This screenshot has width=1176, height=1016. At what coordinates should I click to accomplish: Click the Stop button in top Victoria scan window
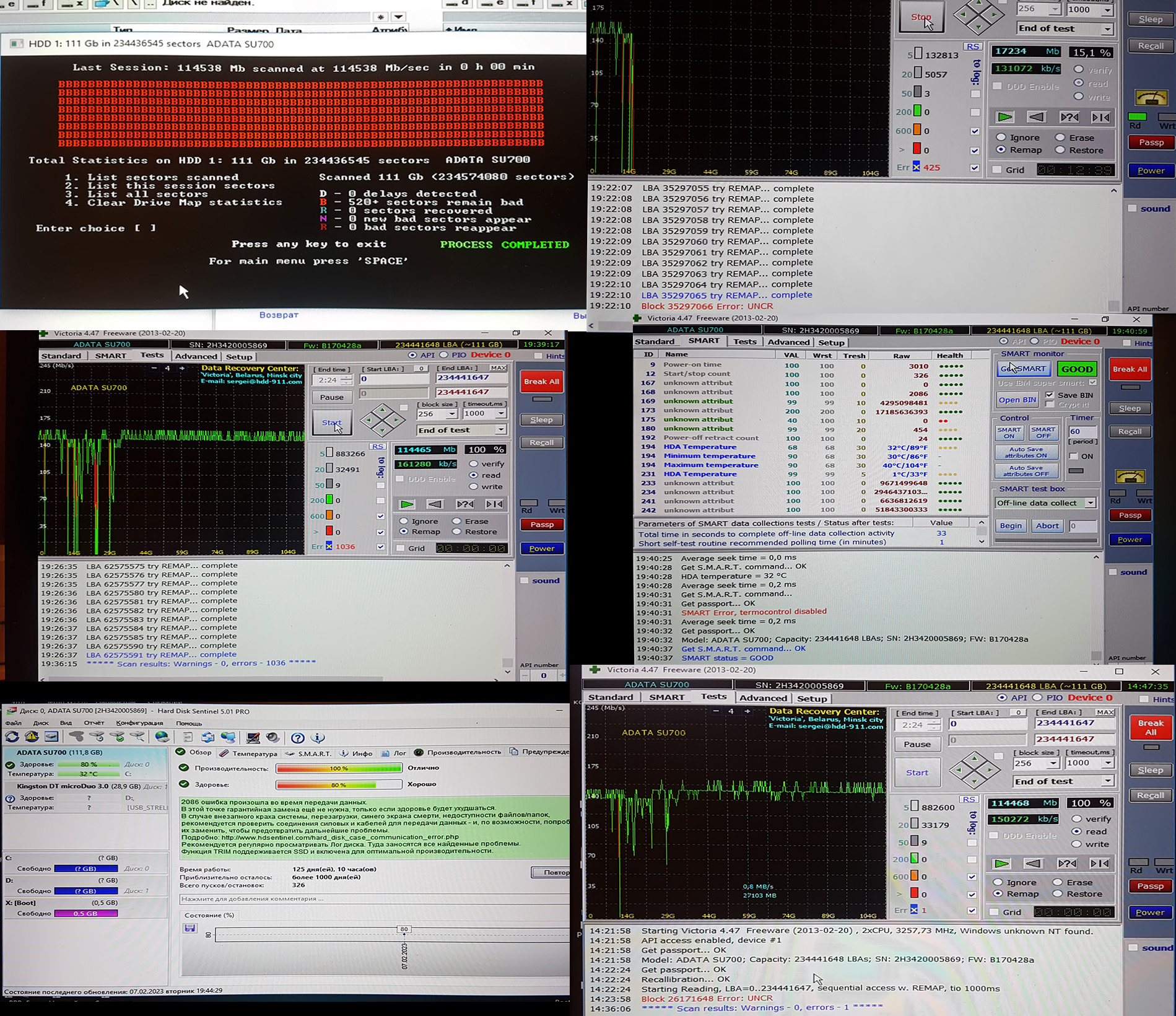[x=921, y=17]
